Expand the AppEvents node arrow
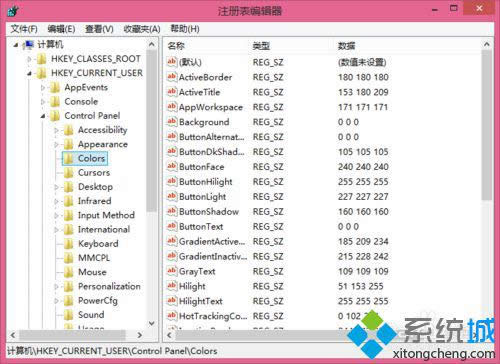The width and height of the screenshot is (500, 364). pyautogui.click(x=43, y=88)
